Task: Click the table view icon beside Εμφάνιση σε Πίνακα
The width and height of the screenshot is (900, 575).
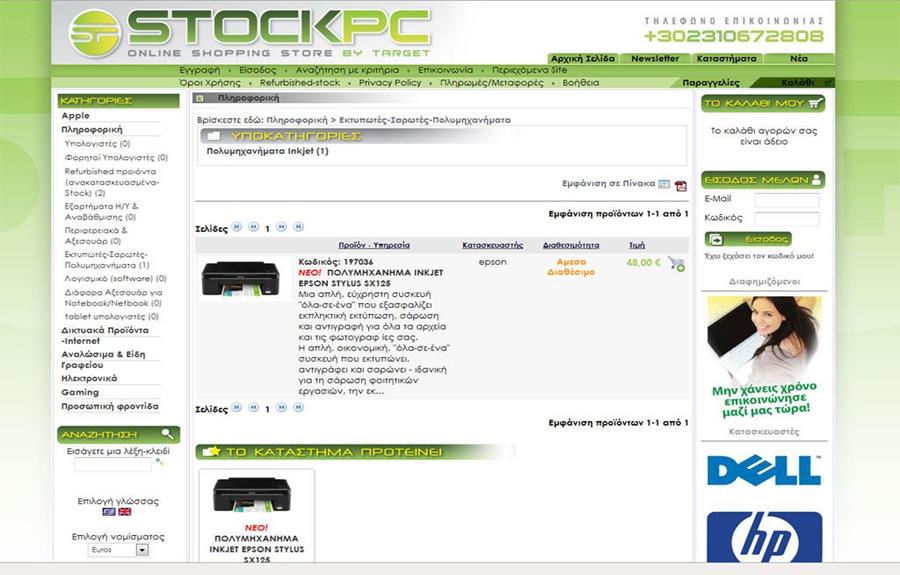Action: pyautogui.click(x=664, y=184)
